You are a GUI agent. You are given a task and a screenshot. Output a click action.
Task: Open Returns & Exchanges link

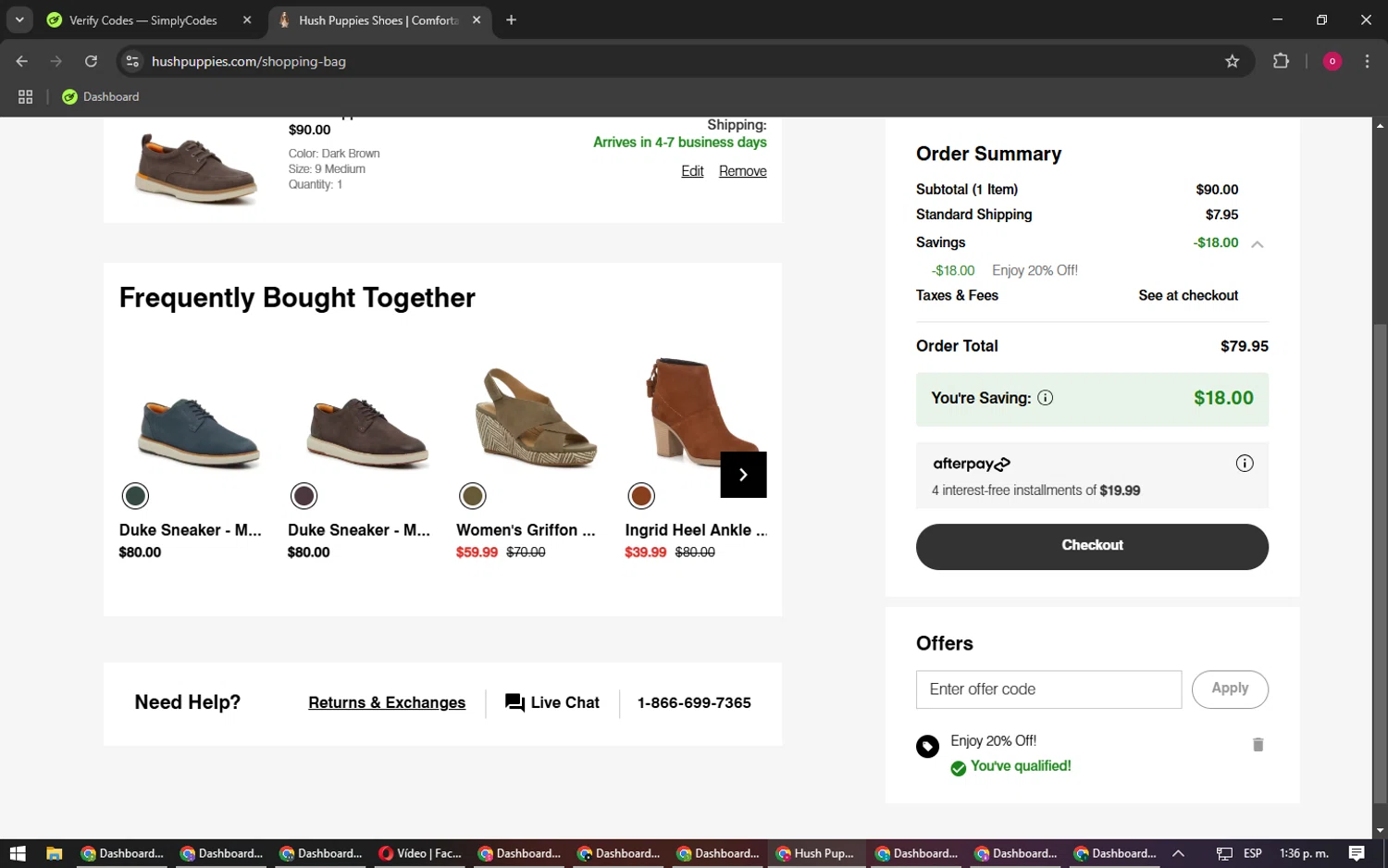coord(387,703)
